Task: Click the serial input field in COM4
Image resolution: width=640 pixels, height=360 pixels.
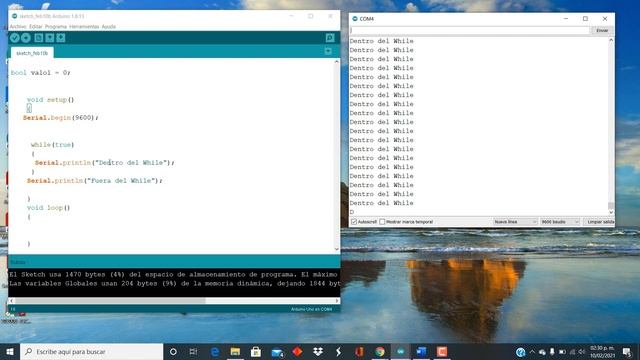Action: pyautogui.click(x=469, y=31)
